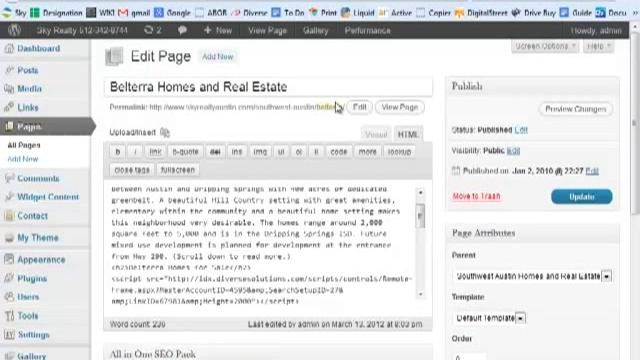640x360 pixels.
Task: Open the Contact section
Action: point(32,216)
